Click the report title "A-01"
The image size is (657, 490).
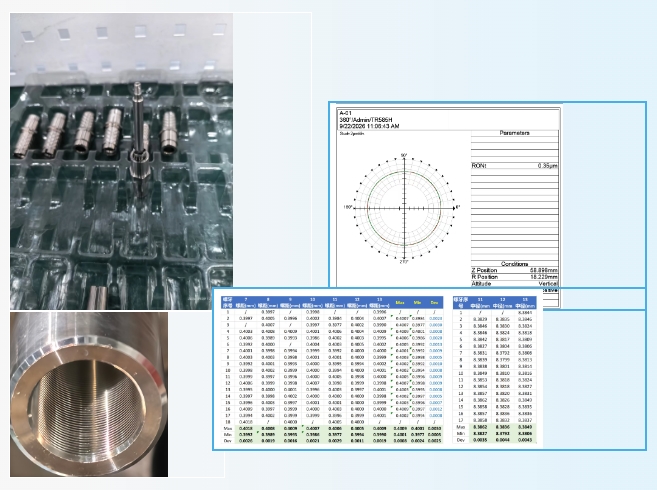(346, 113)
